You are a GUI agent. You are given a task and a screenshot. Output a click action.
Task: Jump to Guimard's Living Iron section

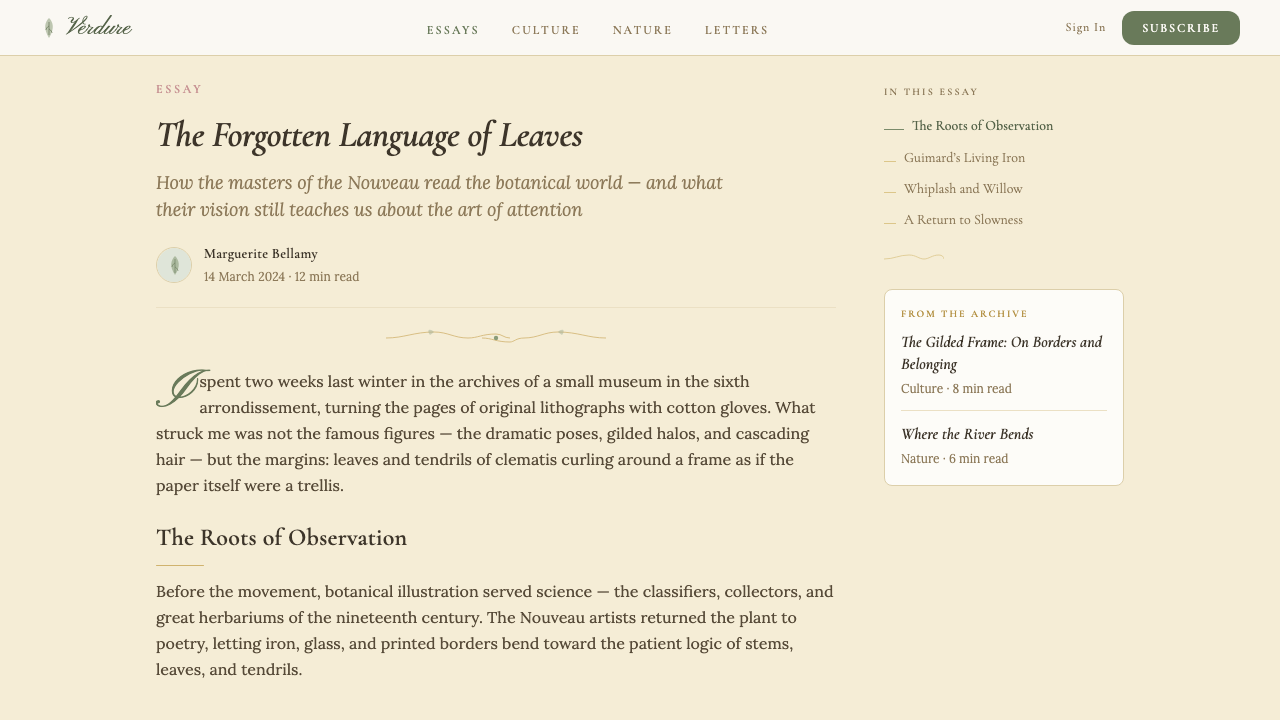(964, 158)
